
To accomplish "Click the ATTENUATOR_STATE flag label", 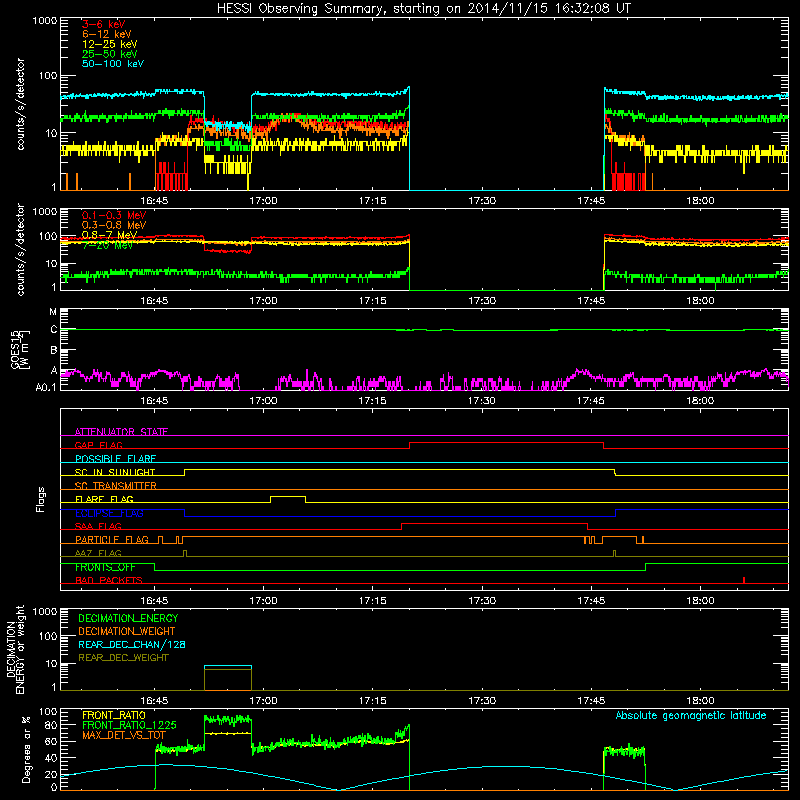I will point(121,432).
